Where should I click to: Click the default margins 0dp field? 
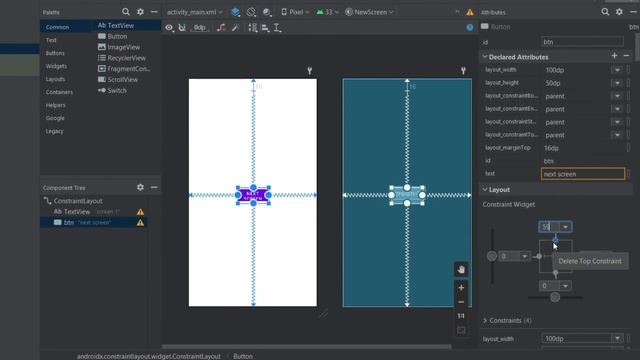click(200, 28)
